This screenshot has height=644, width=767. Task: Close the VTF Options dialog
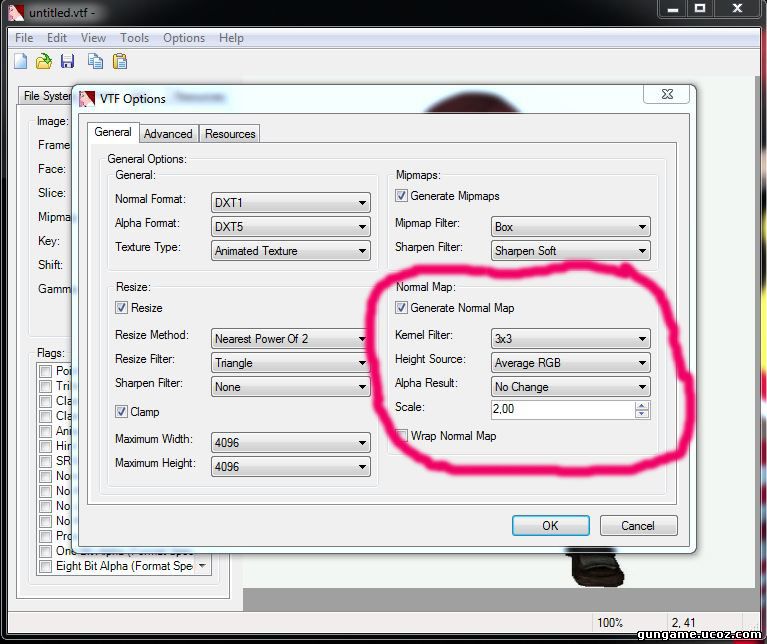(667, 94)
